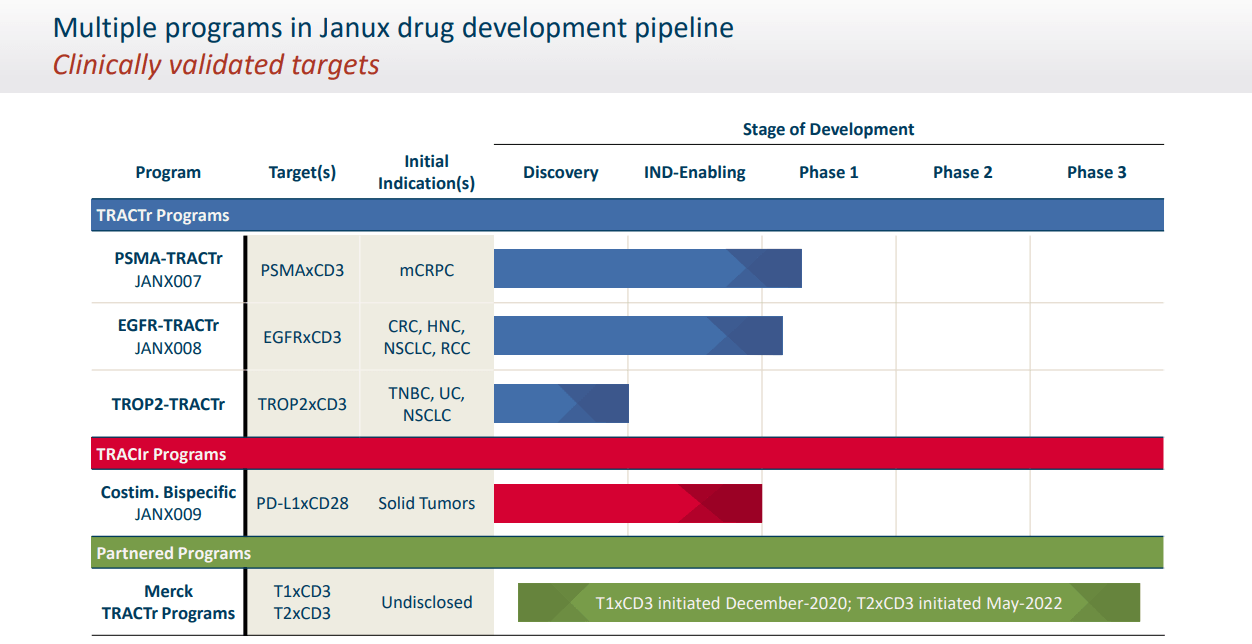Screen dimensions: 1252x644
Task: Select the EGFR-TRACTr JANX008 program entry
Action: (x=167, y=335)
